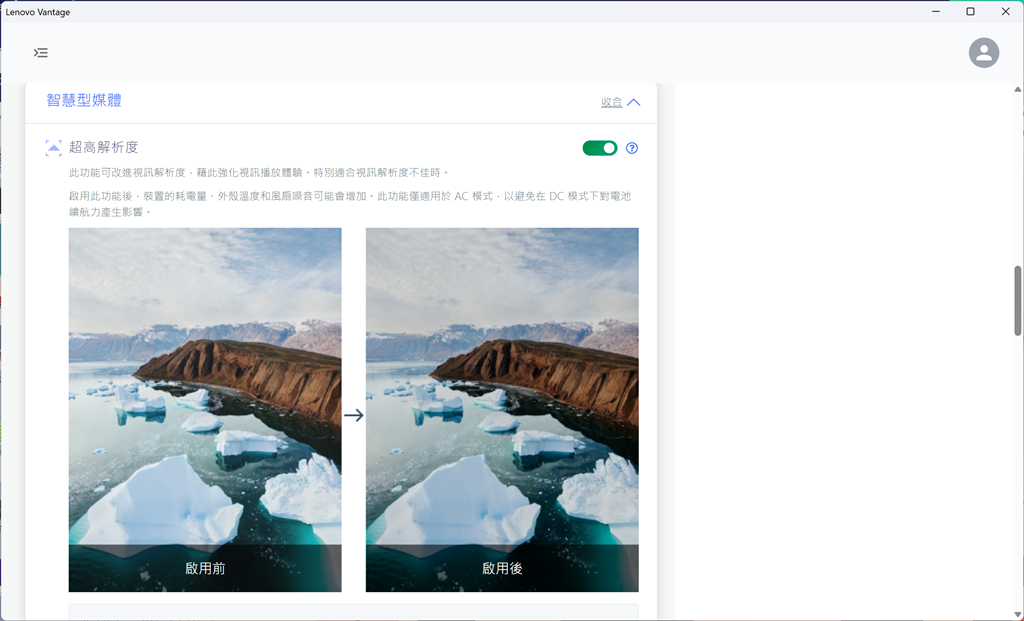Collapse the 智慧型媒體 section chevron
The height and width of the screenshot is (621, 1024).
tap(633, 103)
